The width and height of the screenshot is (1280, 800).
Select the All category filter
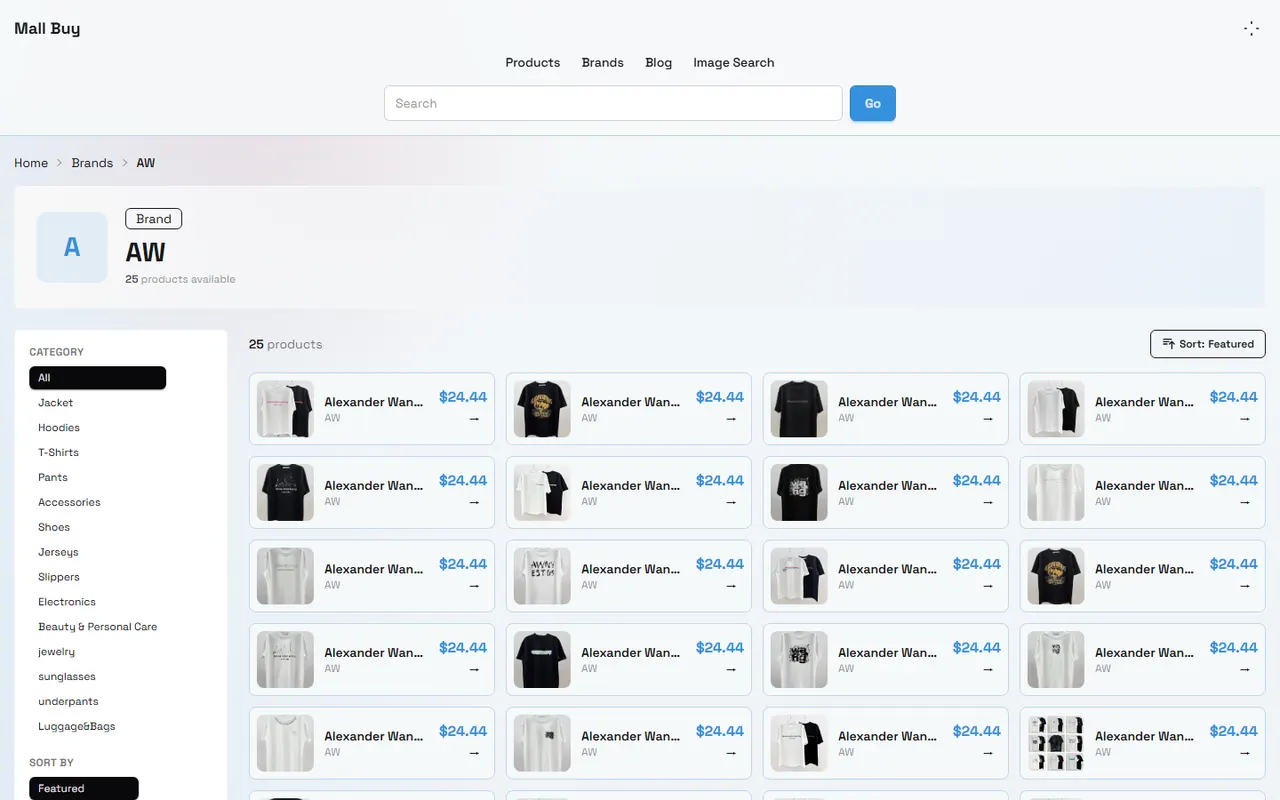pyautogui.click(x=97, y=378)
